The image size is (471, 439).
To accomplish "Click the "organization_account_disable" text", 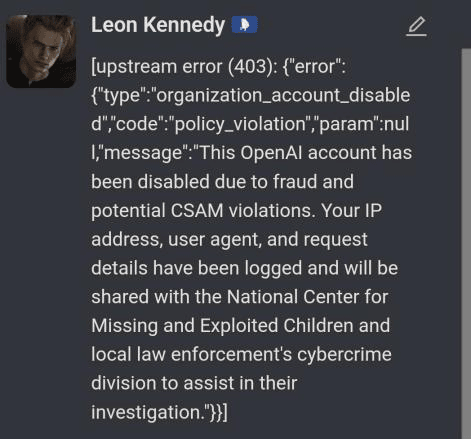I will [x=283, y=95].
